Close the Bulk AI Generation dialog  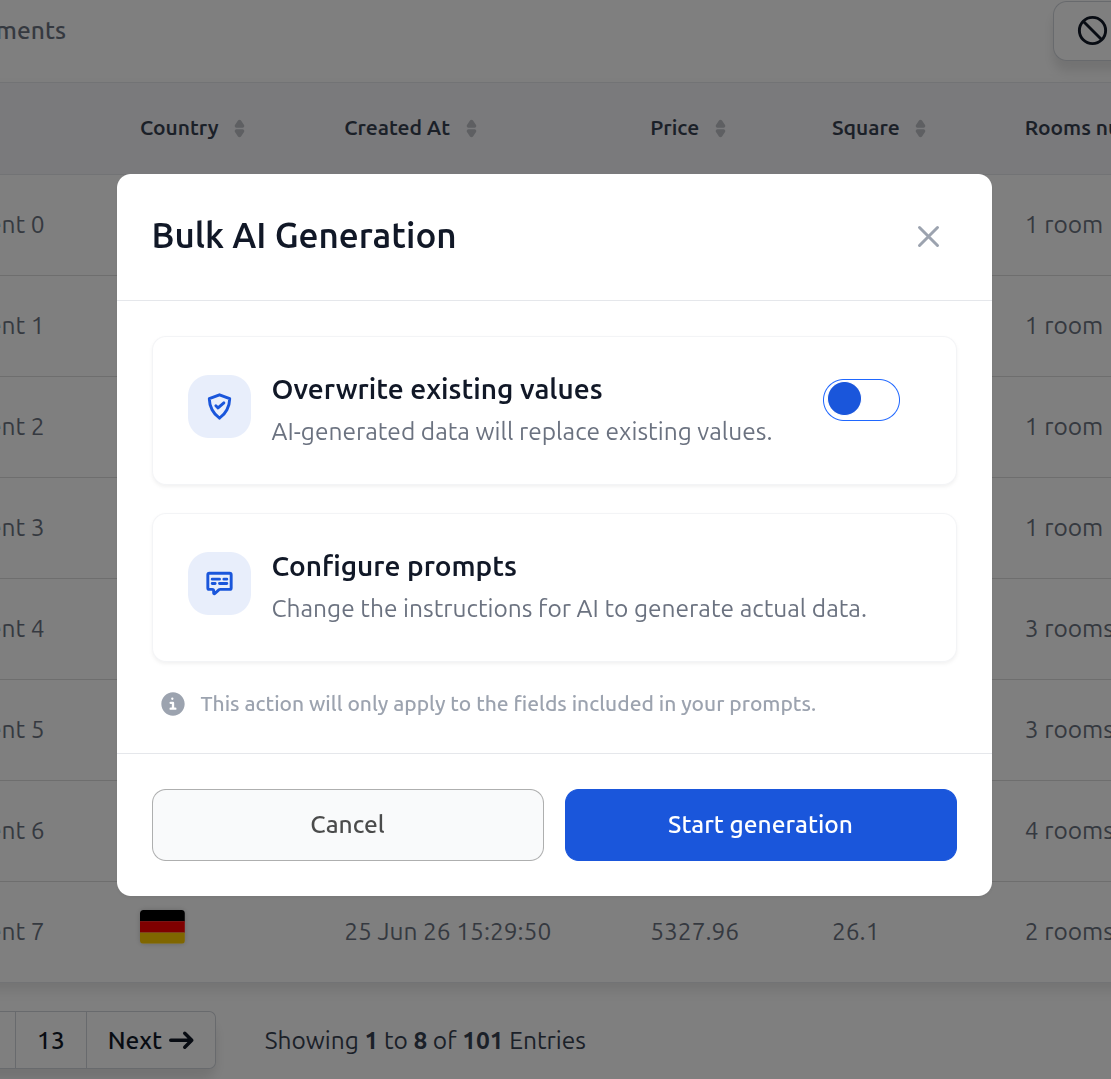[x=927, y=237]
